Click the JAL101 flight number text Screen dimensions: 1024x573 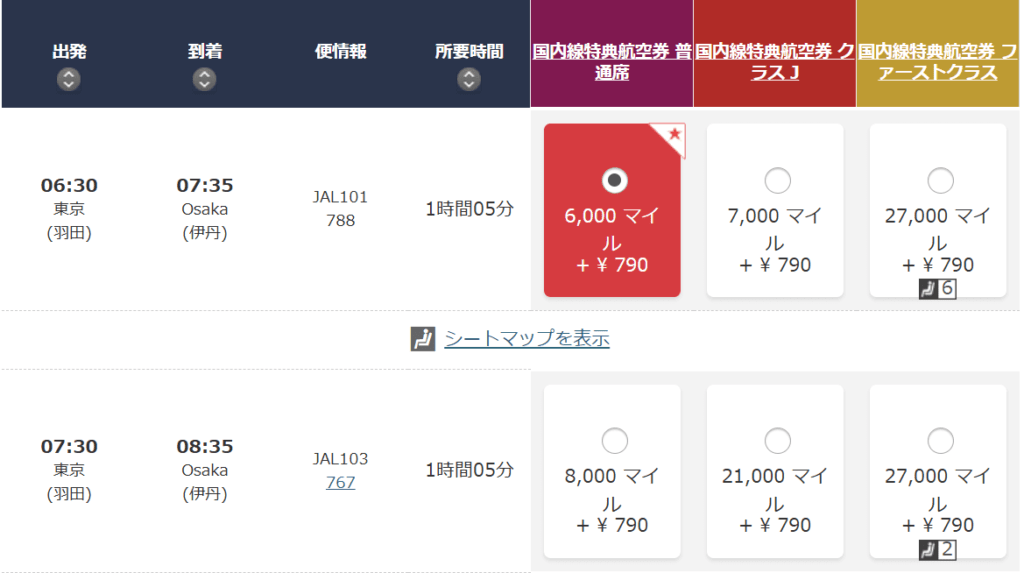click(x=340, y=197)
